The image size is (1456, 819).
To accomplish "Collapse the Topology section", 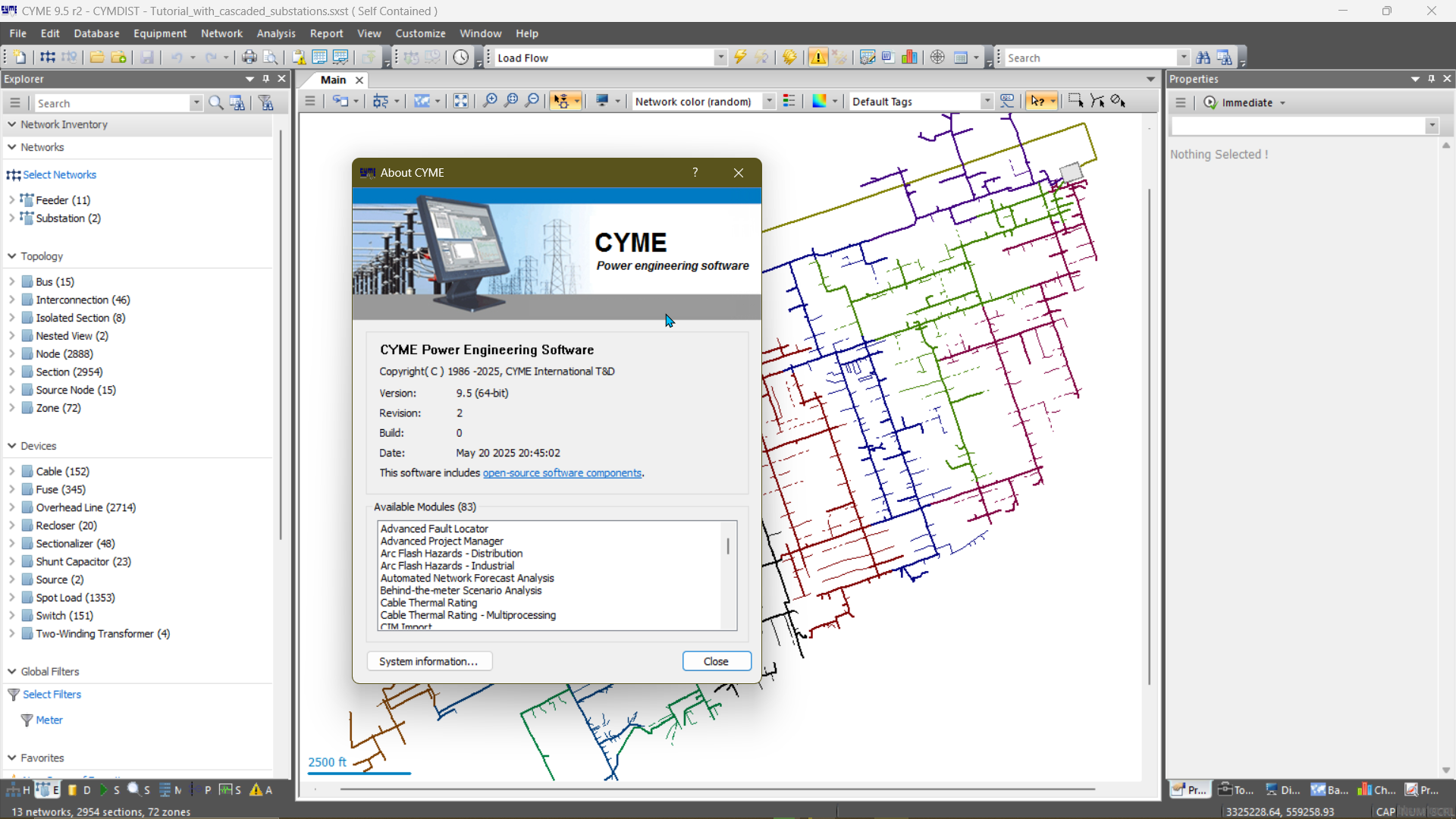I will tap(12, 256).
